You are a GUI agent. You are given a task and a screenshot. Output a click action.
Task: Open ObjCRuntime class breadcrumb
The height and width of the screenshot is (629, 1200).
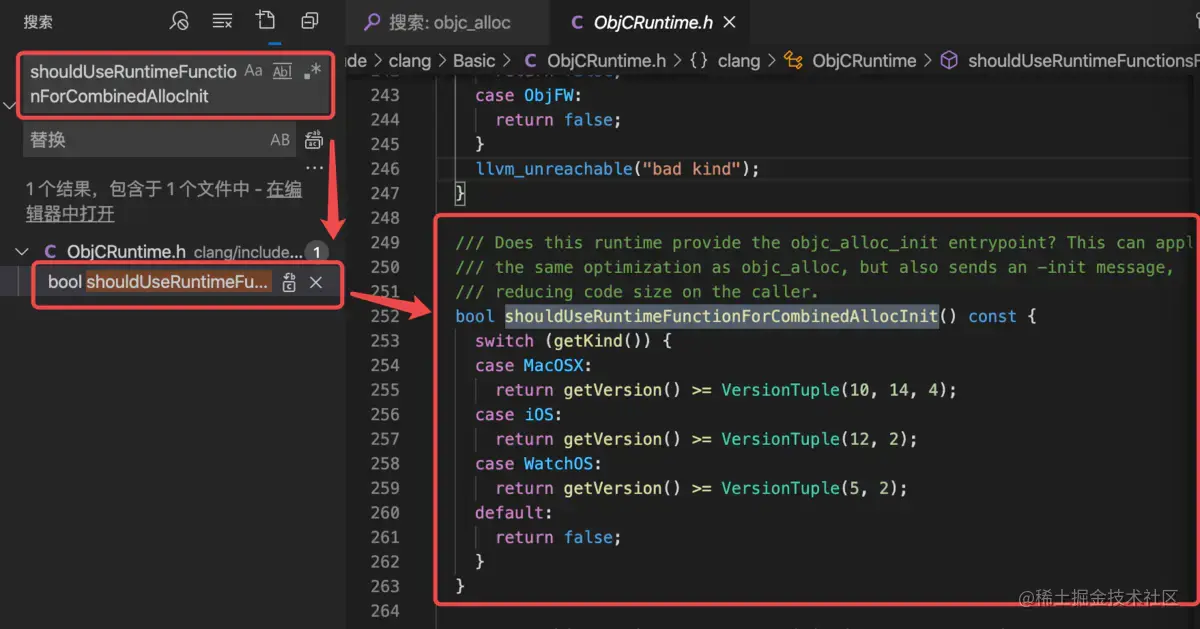864,61
